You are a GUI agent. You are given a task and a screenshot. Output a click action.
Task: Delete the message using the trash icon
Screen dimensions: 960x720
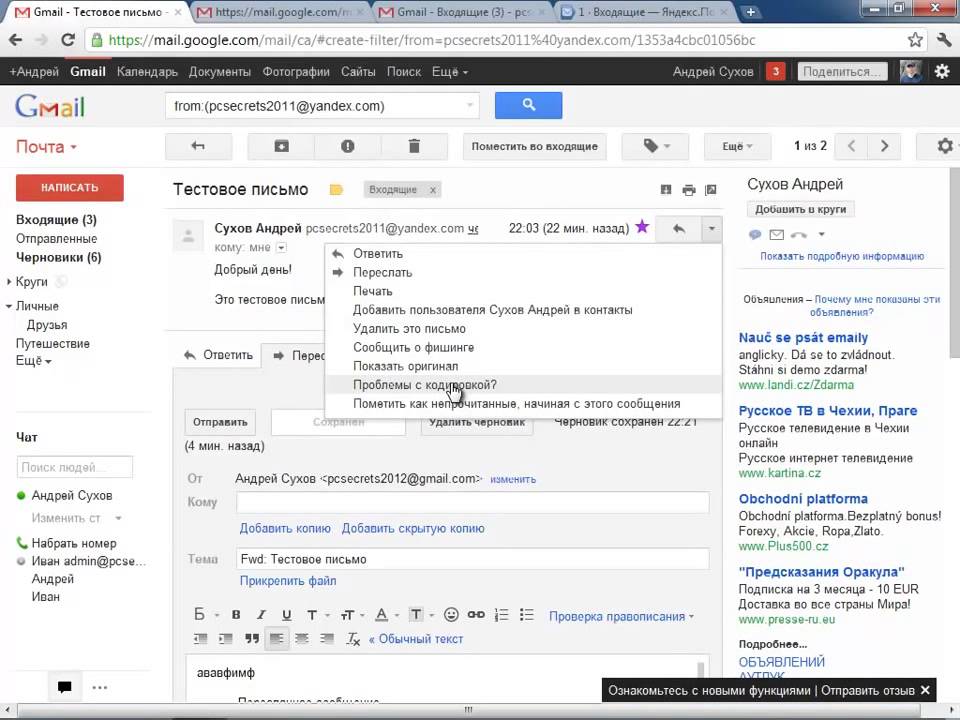tap(414, 146)
